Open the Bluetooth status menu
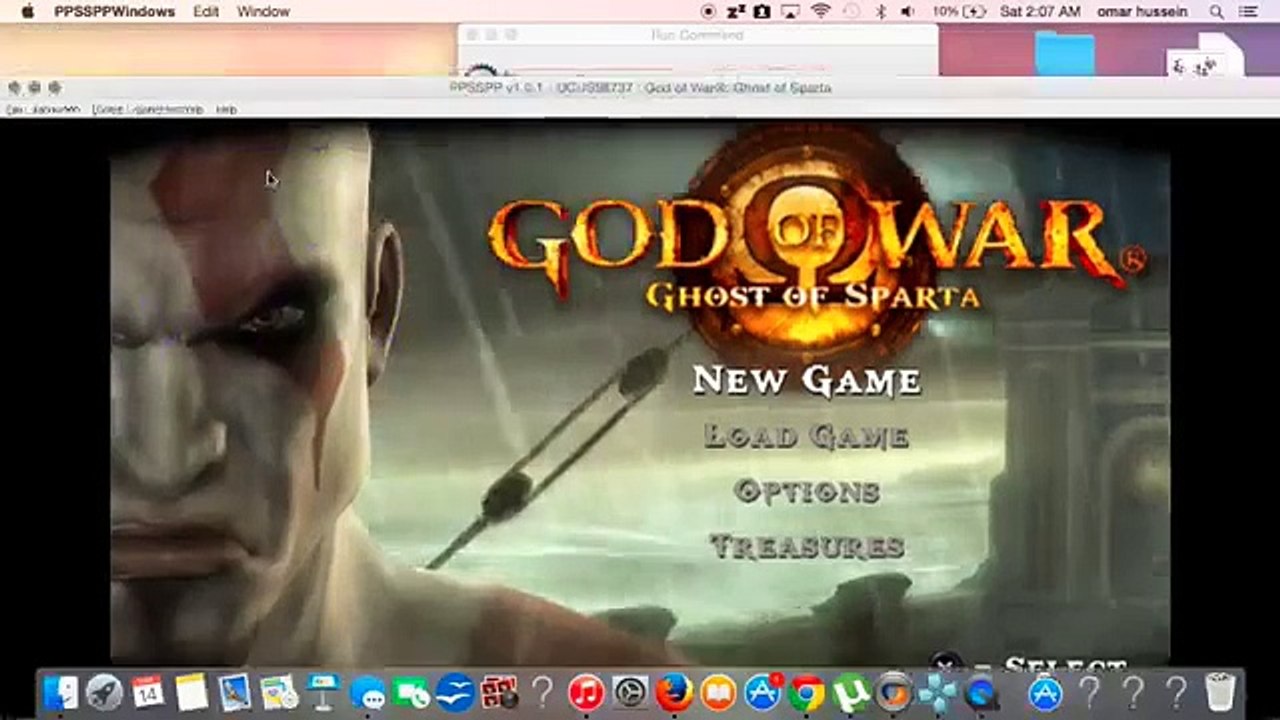 [x=881, y=12]
